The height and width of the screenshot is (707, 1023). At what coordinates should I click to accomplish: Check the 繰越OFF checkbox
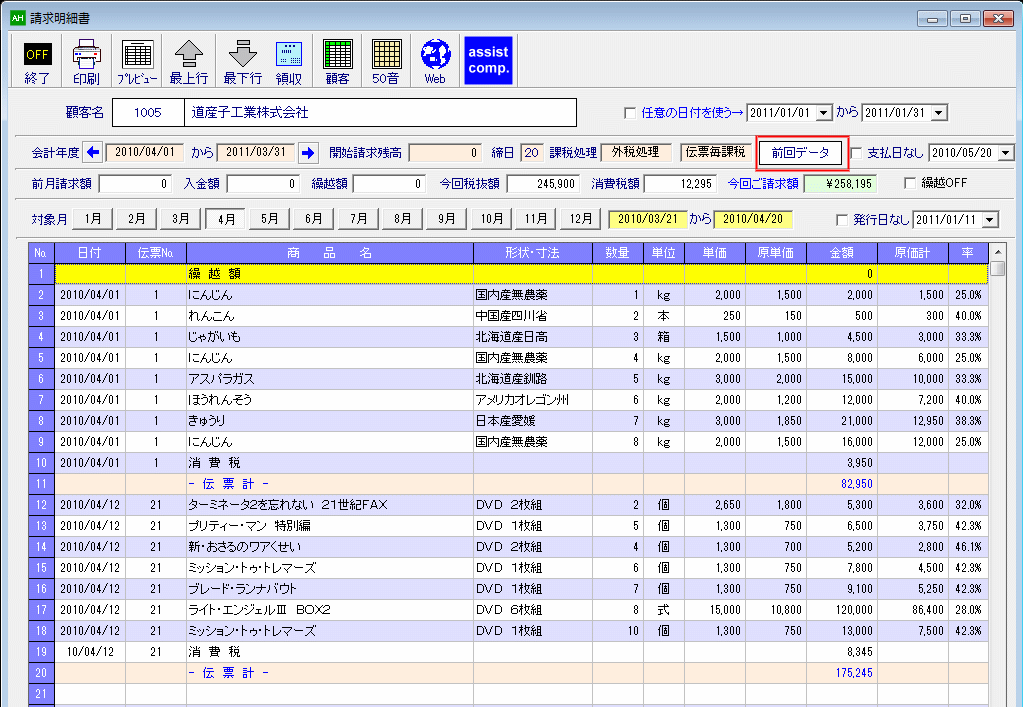click(x=909, y=183)
